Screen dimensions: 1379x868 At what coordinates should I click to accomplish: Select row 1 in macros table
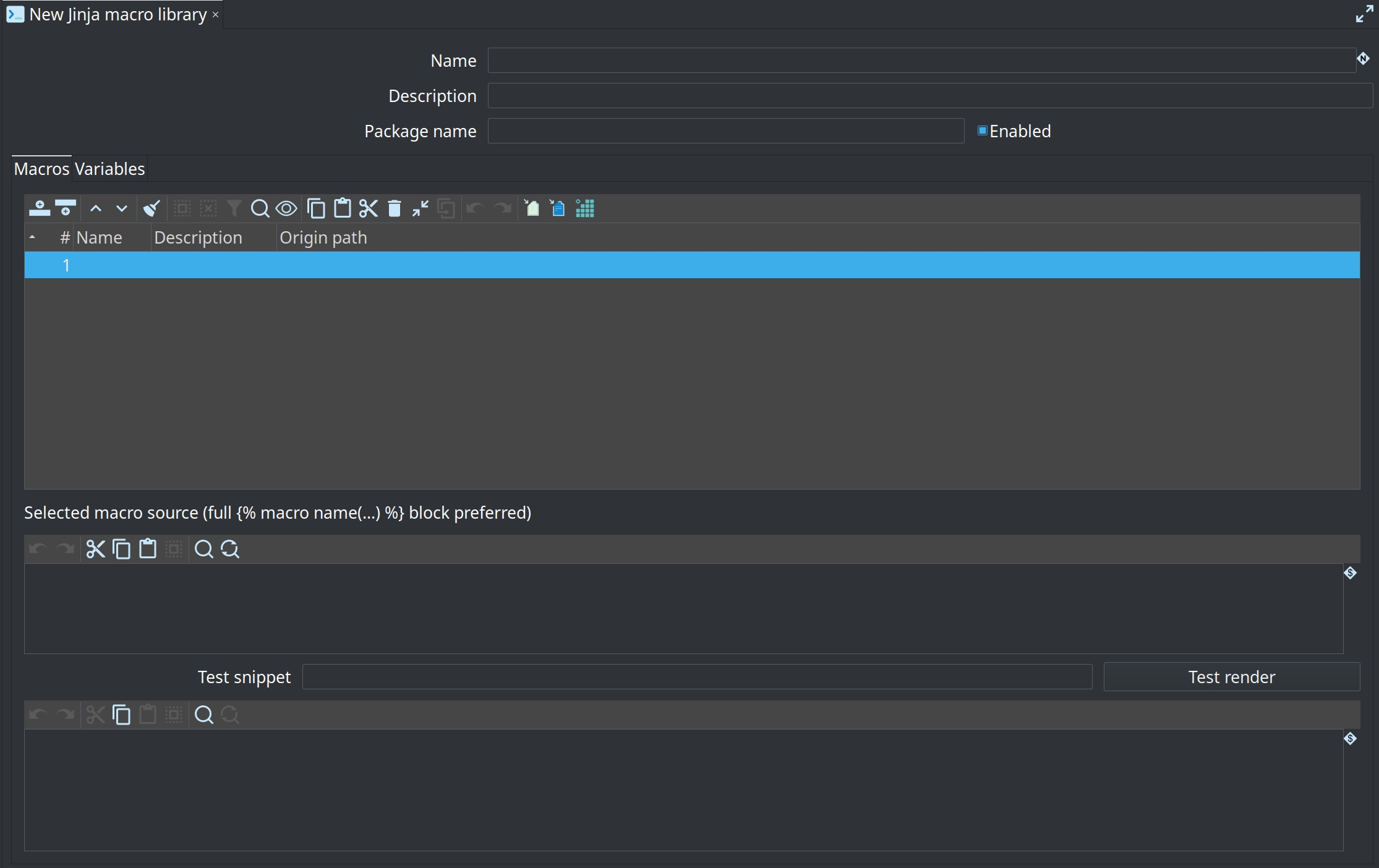coord(692,265)
